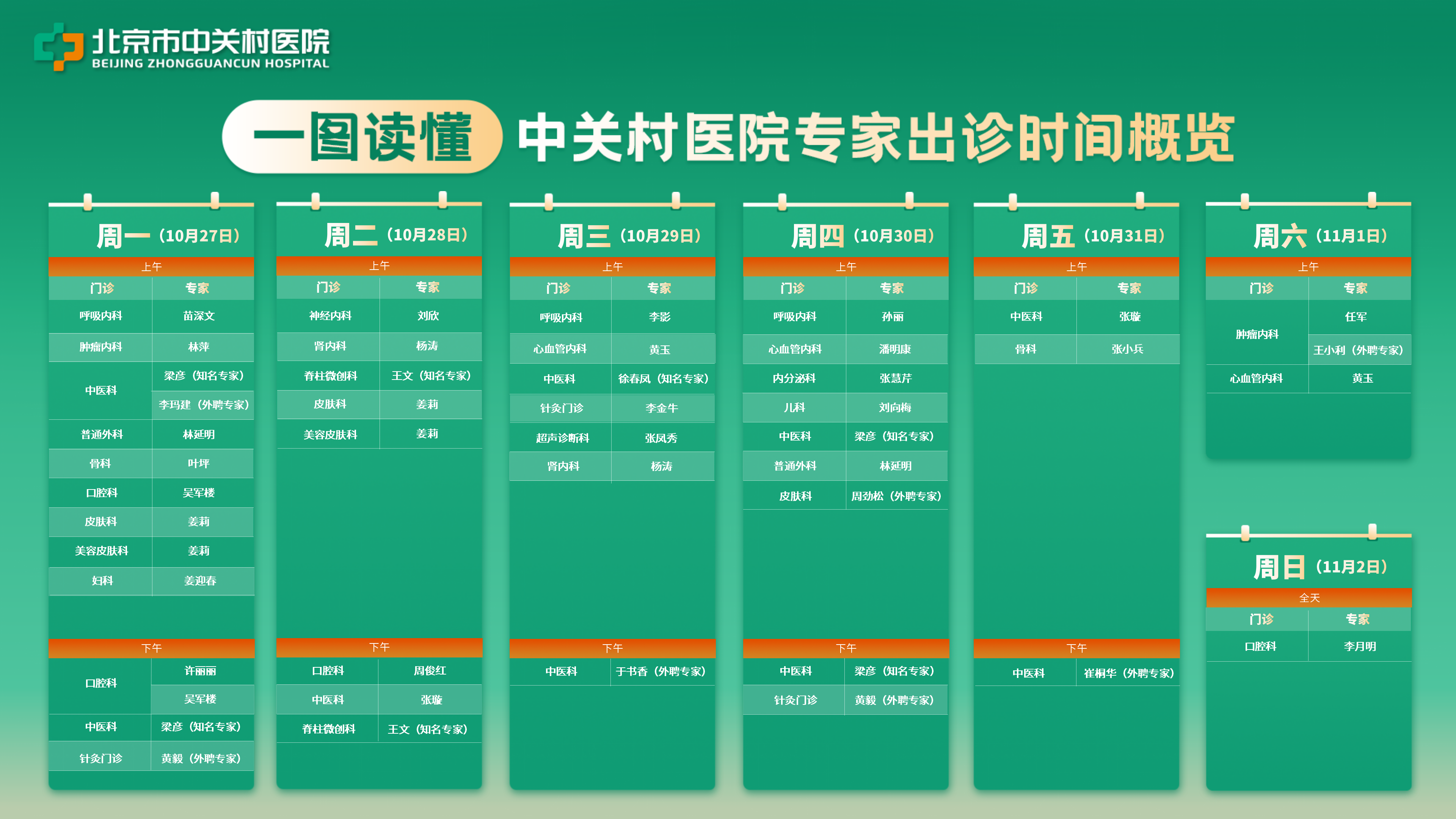Click 梁彦 (知名专家) under Thursday morning
The height and width of the screenshot is (819, 1456).
894,436
